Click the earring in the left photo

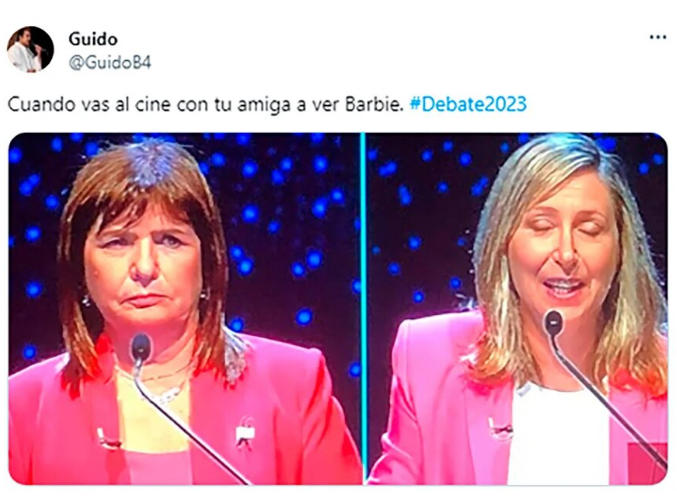coord(204,295)
